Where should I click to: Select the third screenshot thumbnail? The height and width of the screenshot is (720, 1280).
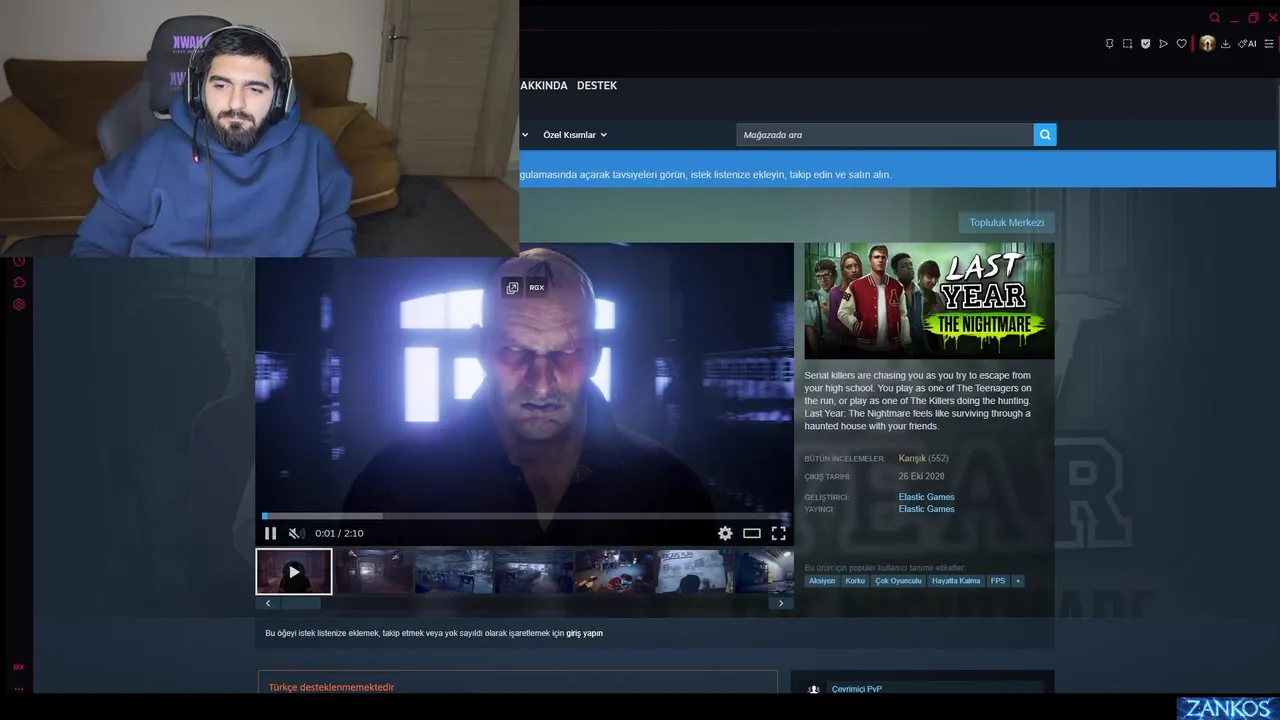[x=454, y=572]
